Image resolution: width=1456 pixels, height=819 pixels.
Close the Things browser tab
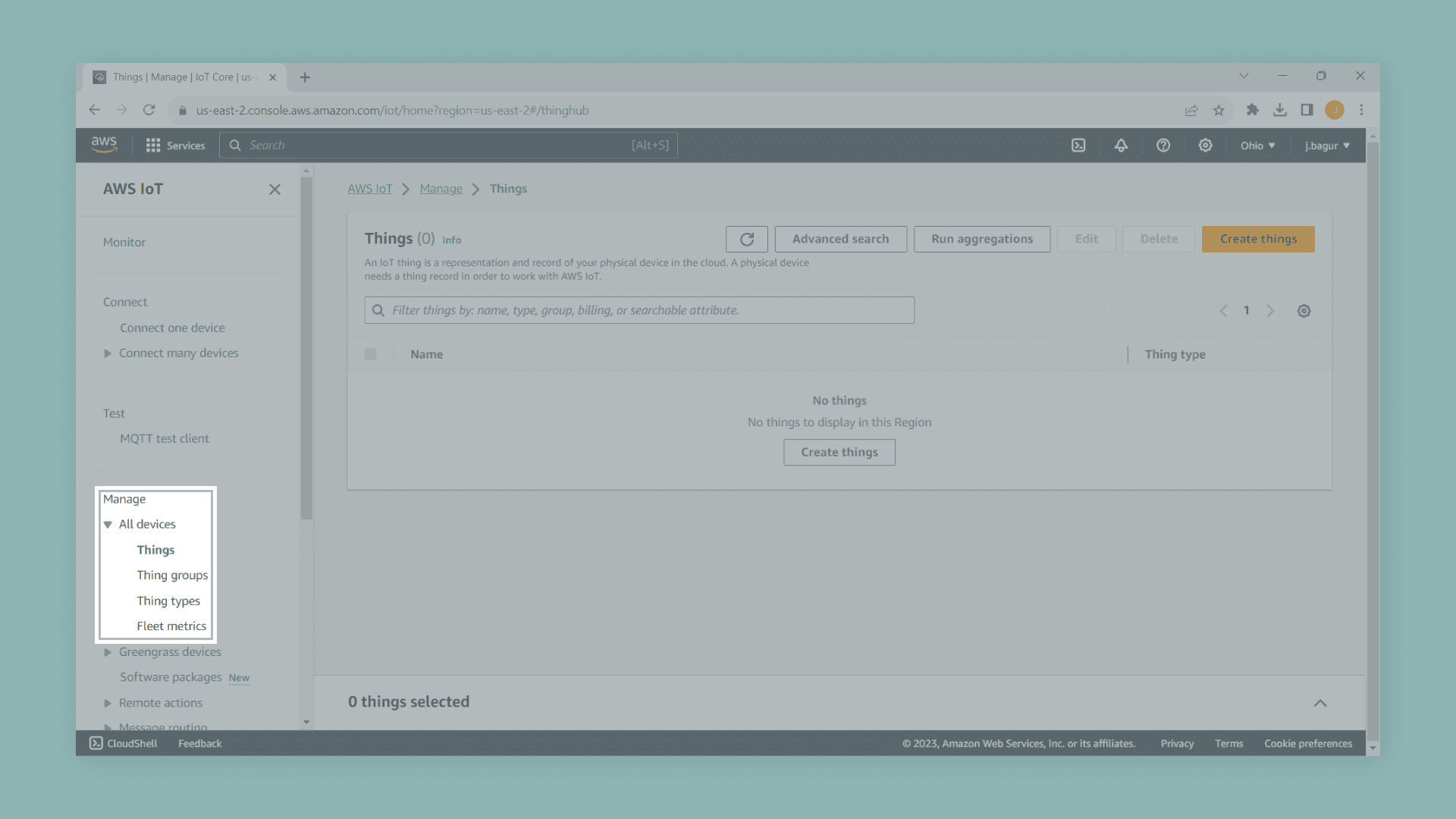[272, 77]
